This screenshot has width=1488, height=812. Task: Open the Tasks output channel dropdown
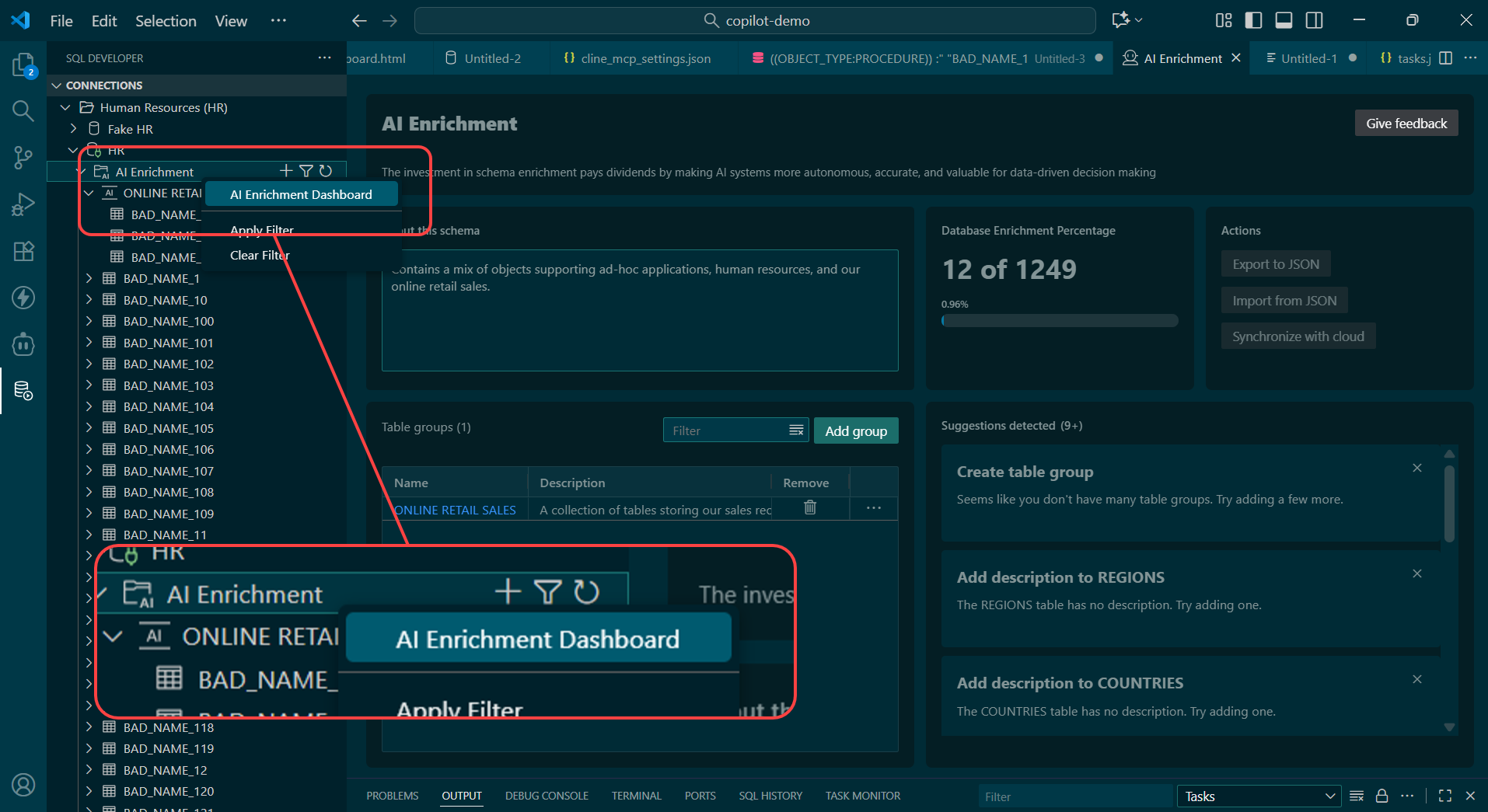point(1258,796)
